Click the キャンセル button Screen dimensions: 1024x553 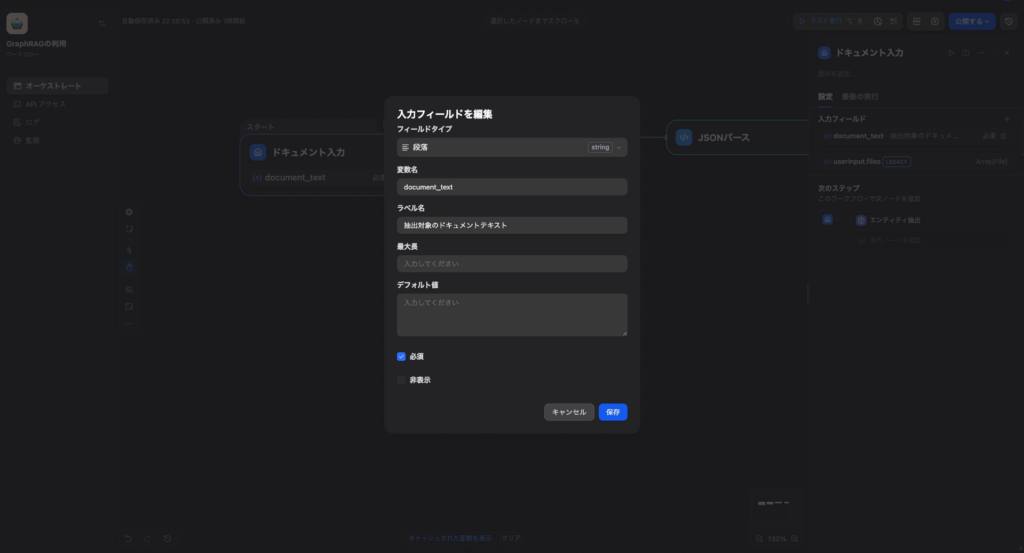[569, 412]
